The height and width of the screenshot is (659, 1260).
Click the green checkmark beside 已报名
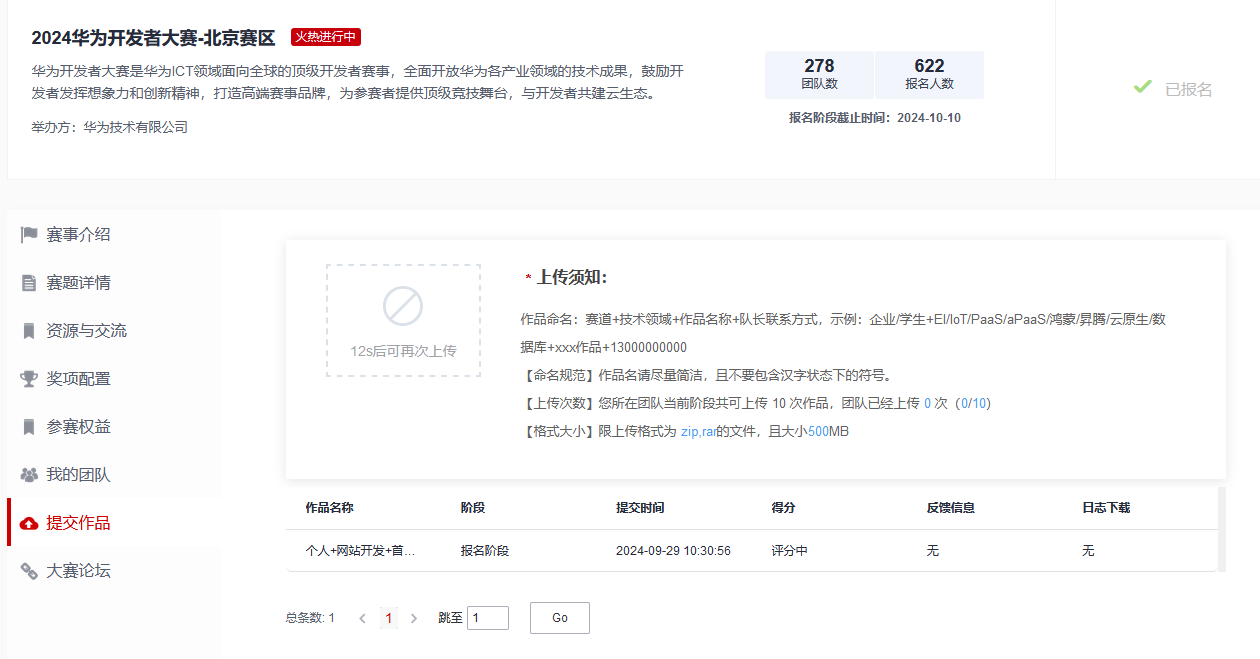pyautogui.click(x=1142, y=88)
